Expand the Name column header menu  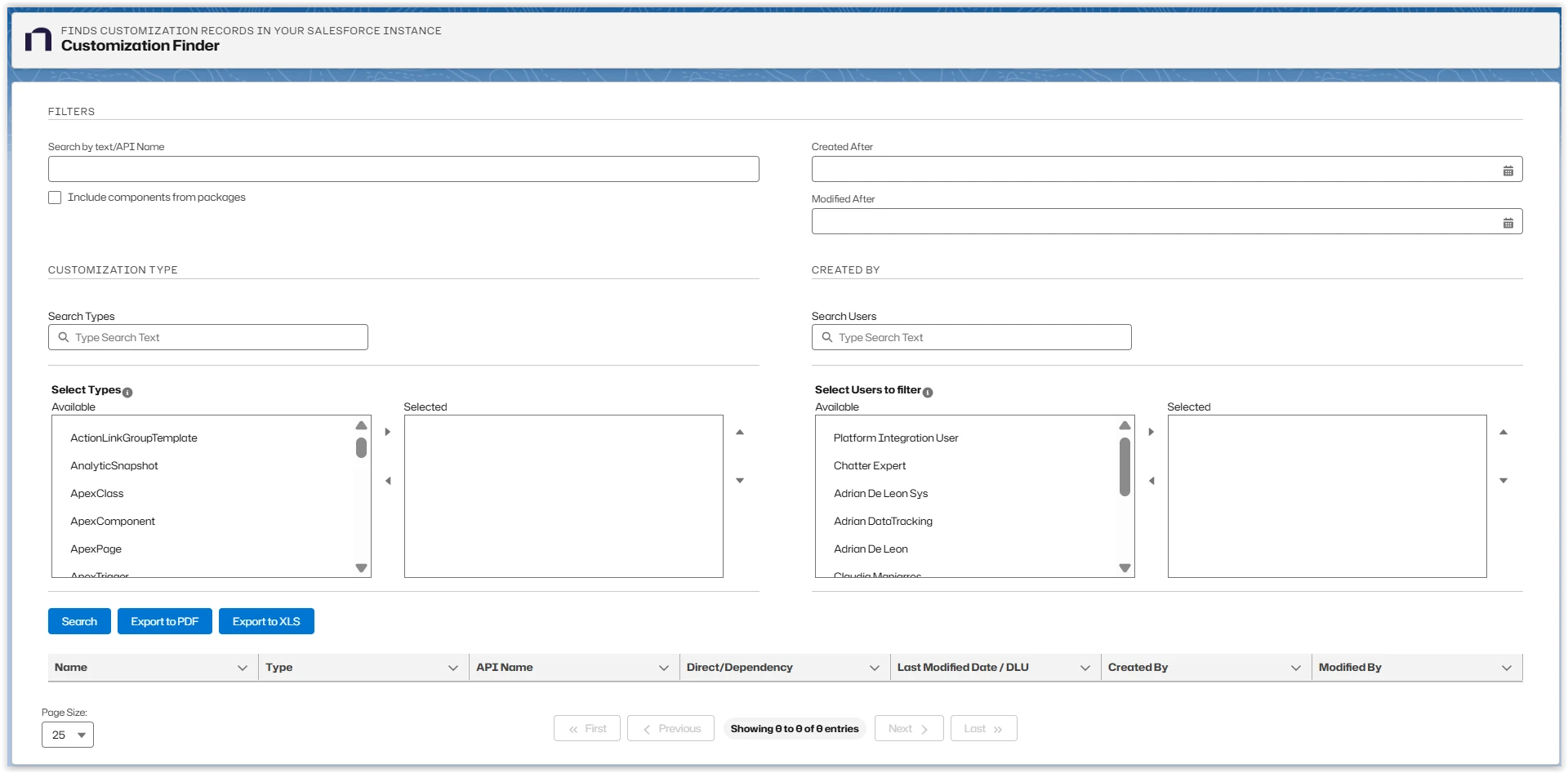[x=243, y=668]
